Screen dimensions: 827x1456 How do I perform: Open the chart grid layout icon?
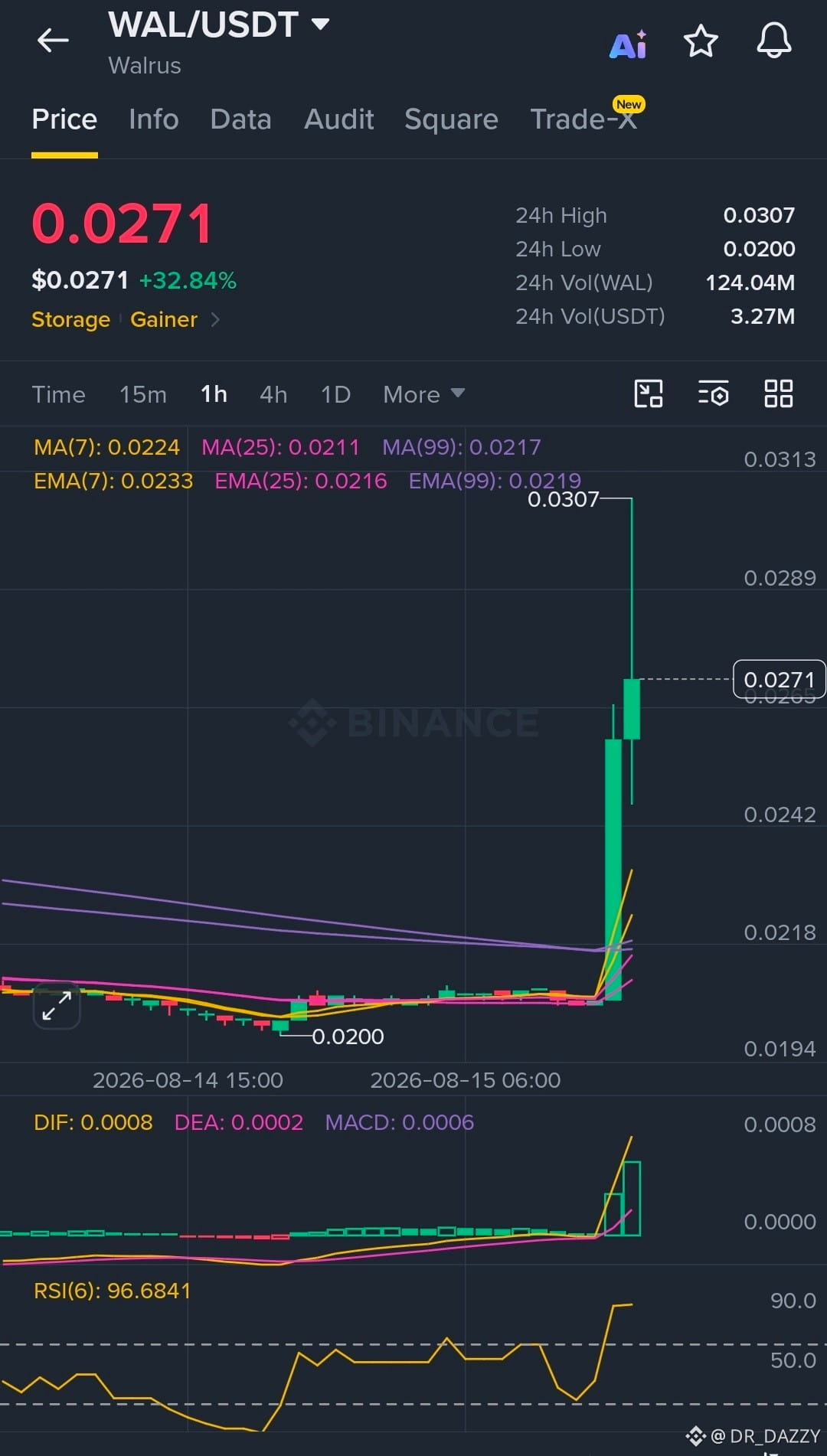(779, 393)
